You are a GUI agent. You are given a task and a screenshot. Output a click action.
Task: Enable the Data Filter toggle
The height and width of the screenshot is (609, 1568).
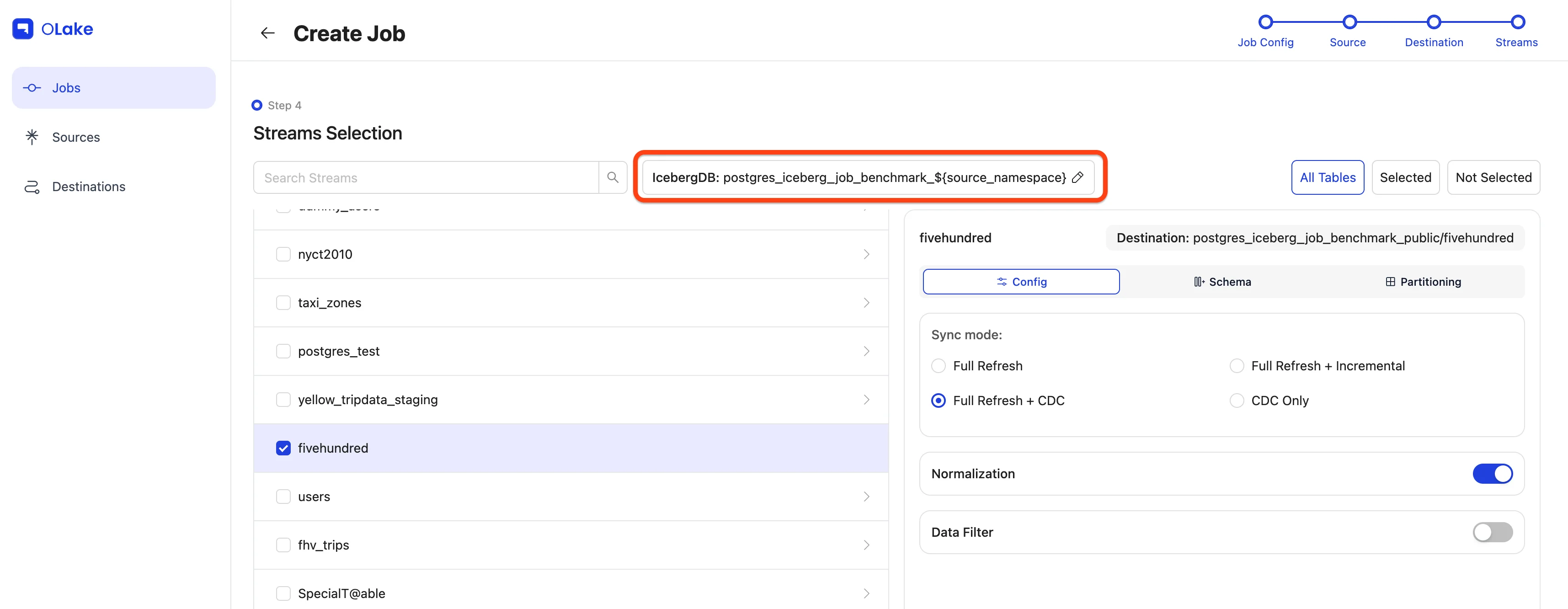coord(1492,532)
